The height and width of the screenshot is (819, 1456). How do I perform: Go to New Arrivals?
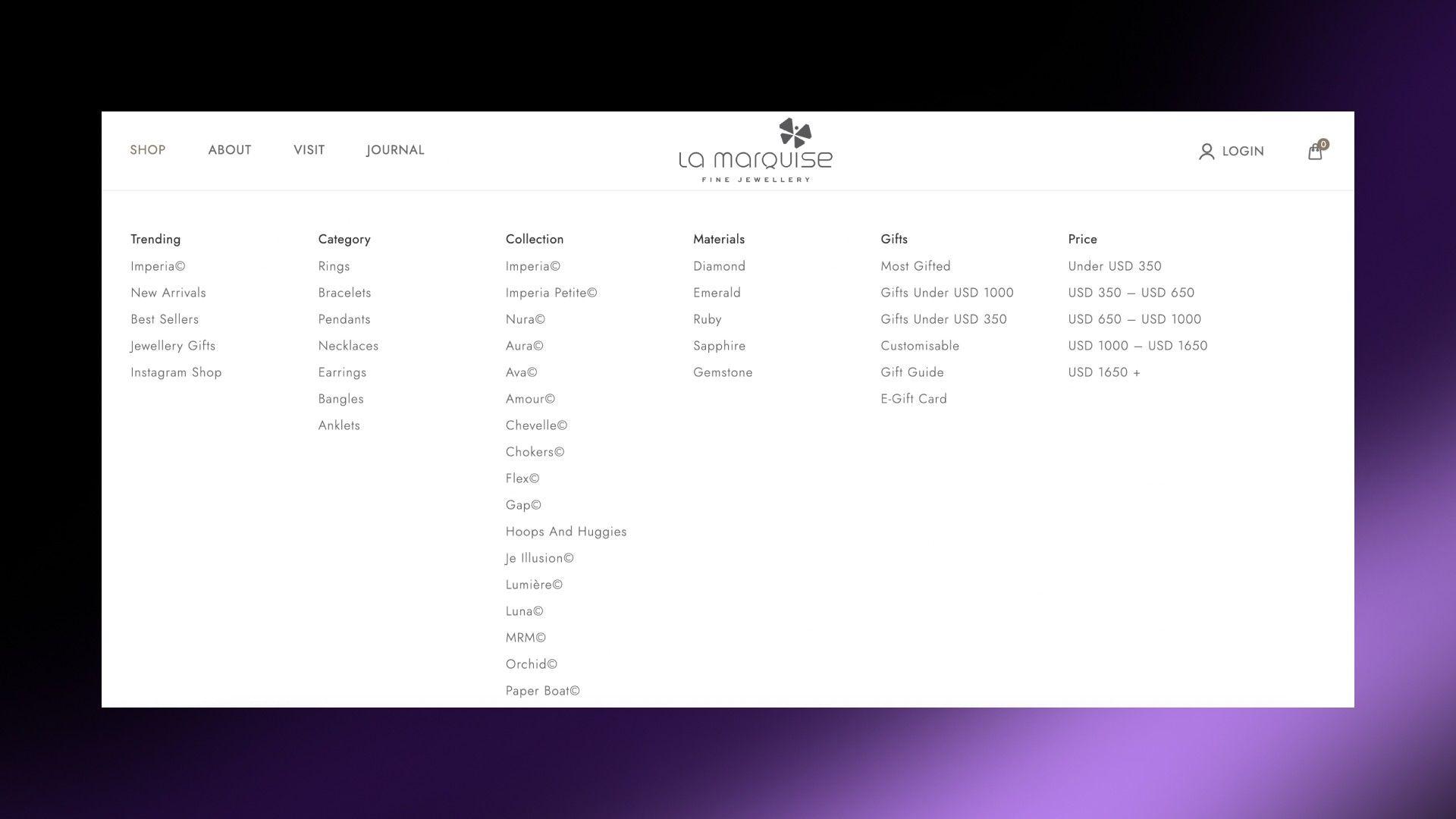(168, 293)
